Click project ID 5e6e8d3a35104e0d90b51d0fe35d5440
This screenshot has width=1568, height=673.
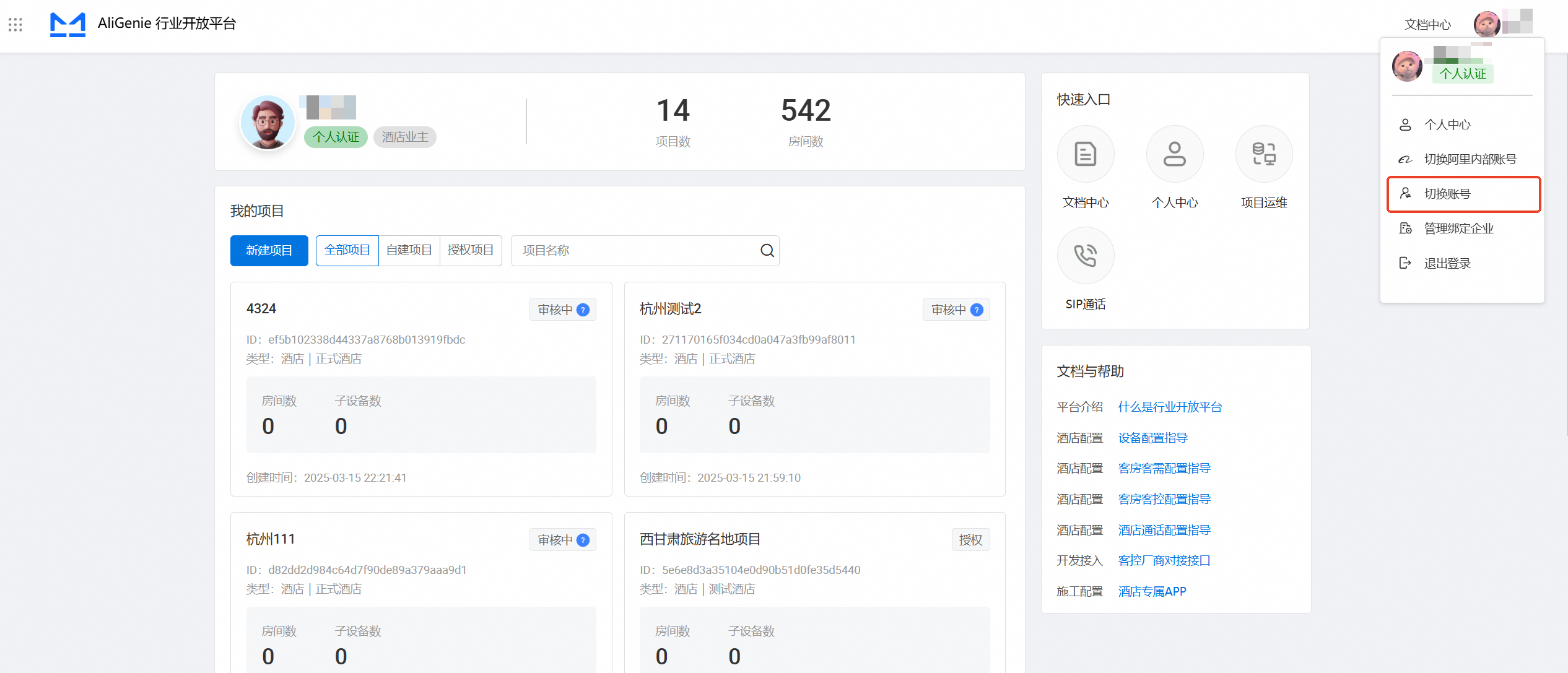pyautogui.click(x=761, y=570)
